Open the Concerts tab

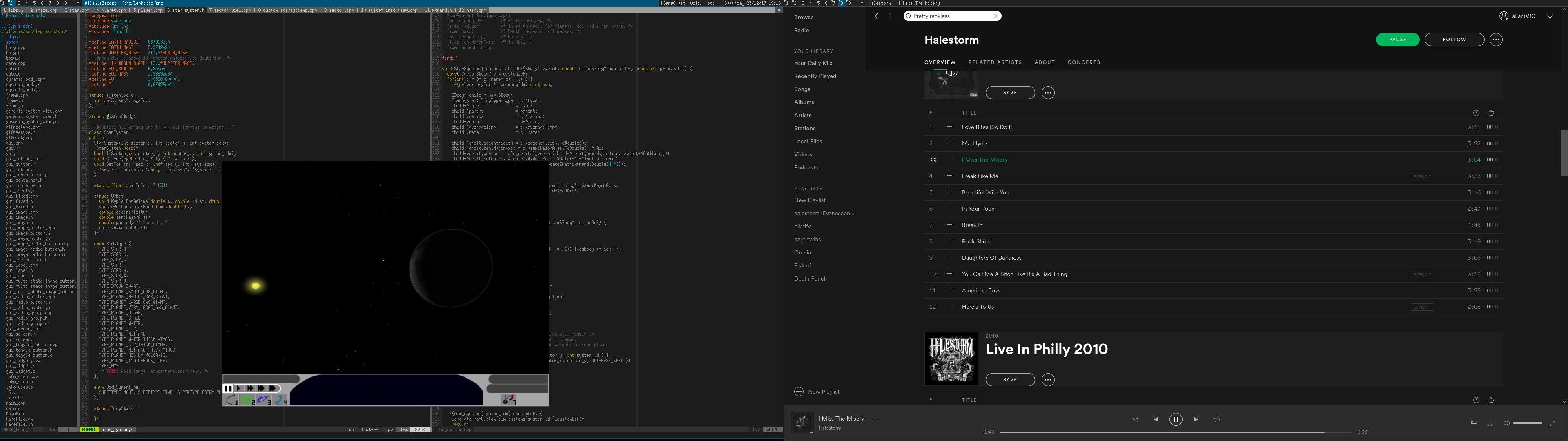[1083, 62]
